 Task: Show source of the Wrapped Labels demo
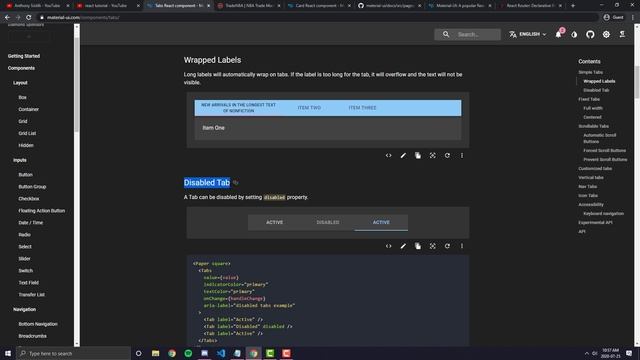point(388,156)
